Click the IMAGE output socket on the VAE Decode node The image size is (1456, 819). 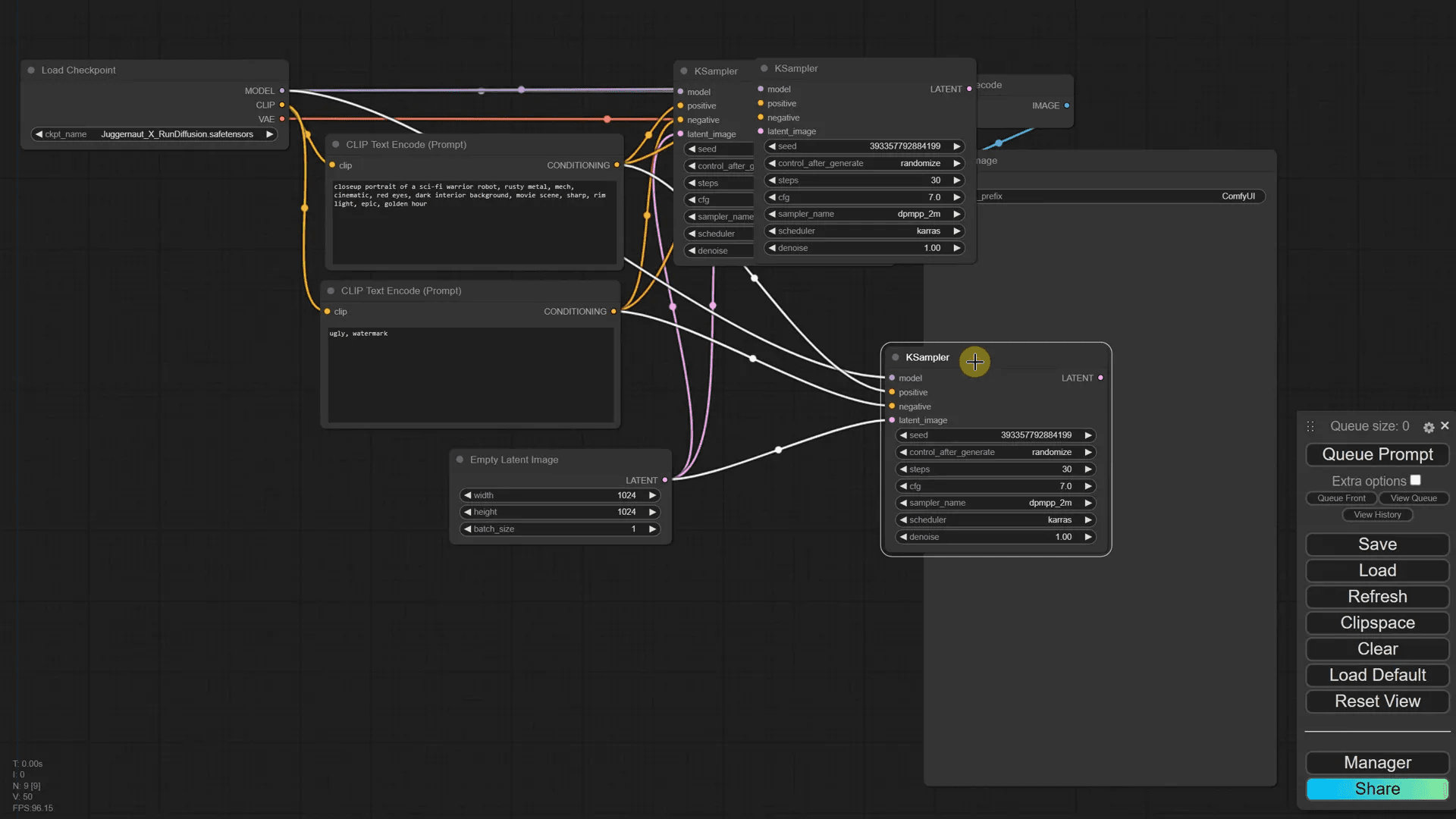(x=1069, y=105)
